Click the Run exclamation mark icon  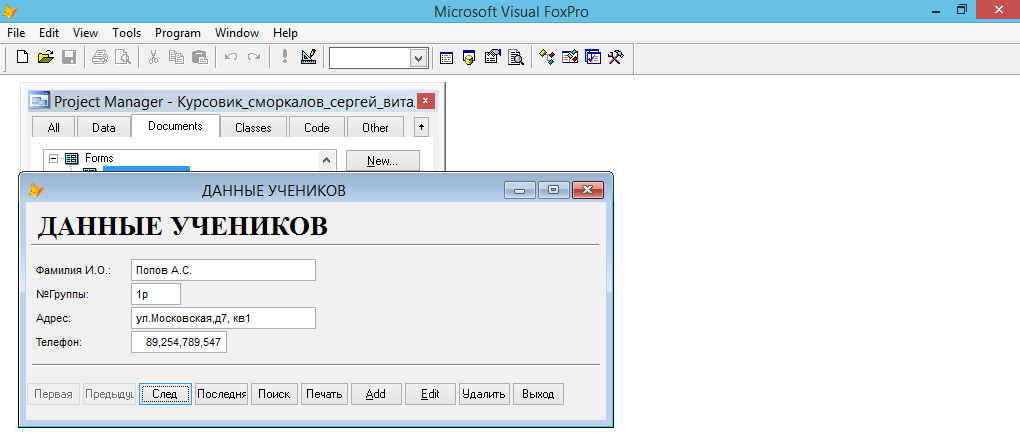(x=284, y=57)
